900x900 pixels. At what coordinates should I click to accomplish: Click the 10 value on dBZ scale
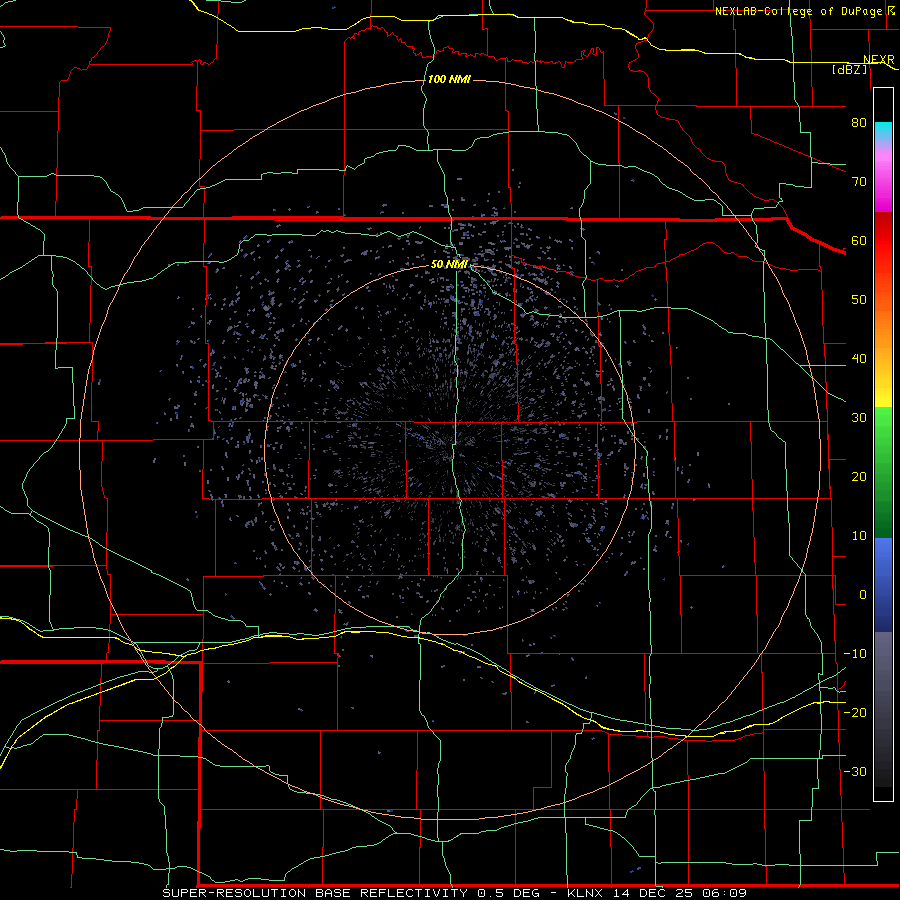[859, 536]
